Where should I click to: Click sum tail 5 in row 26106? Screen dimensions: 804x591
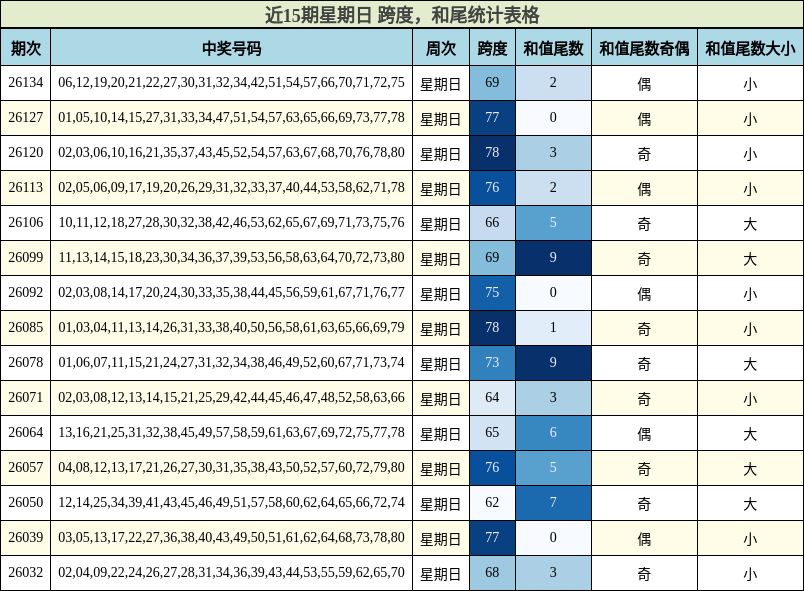[x=553, y=222]
